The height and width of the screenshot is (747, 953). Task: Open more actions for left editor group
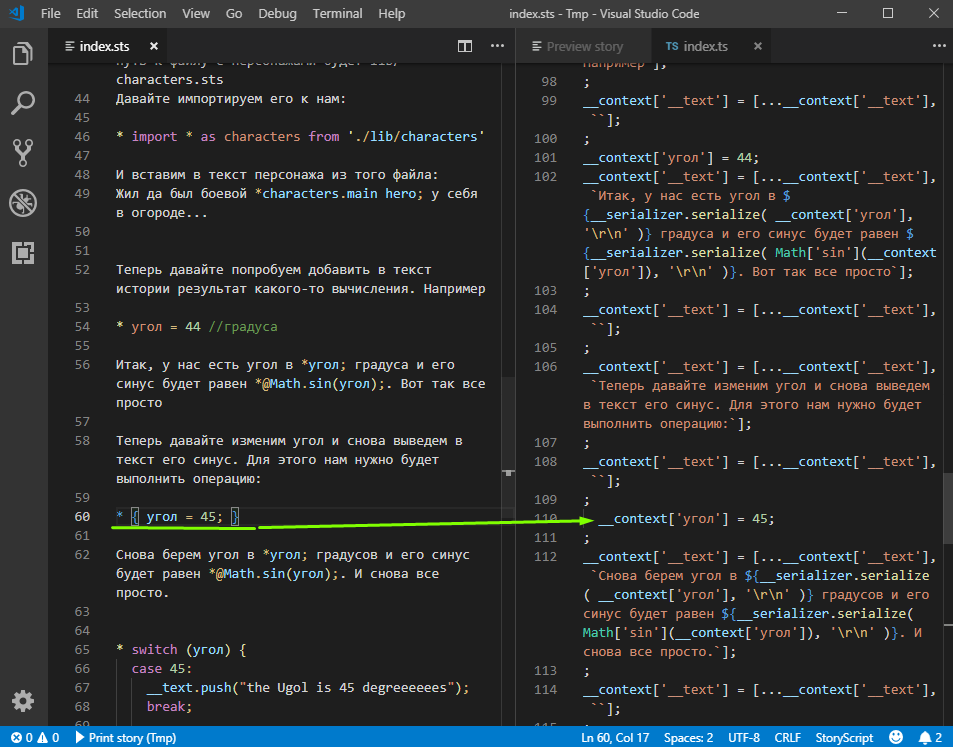(497, 46)
